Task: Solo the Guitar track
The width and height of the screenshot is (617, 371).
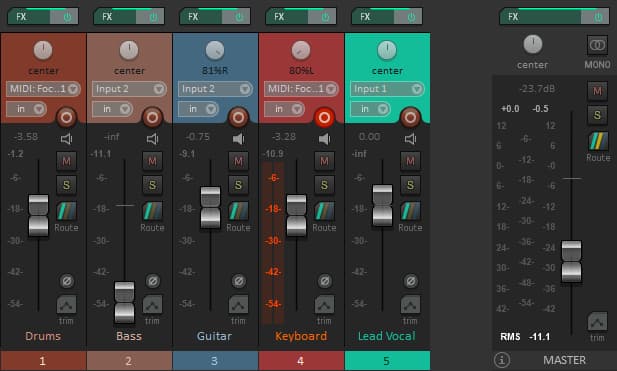Action: (x=238, y=185)
